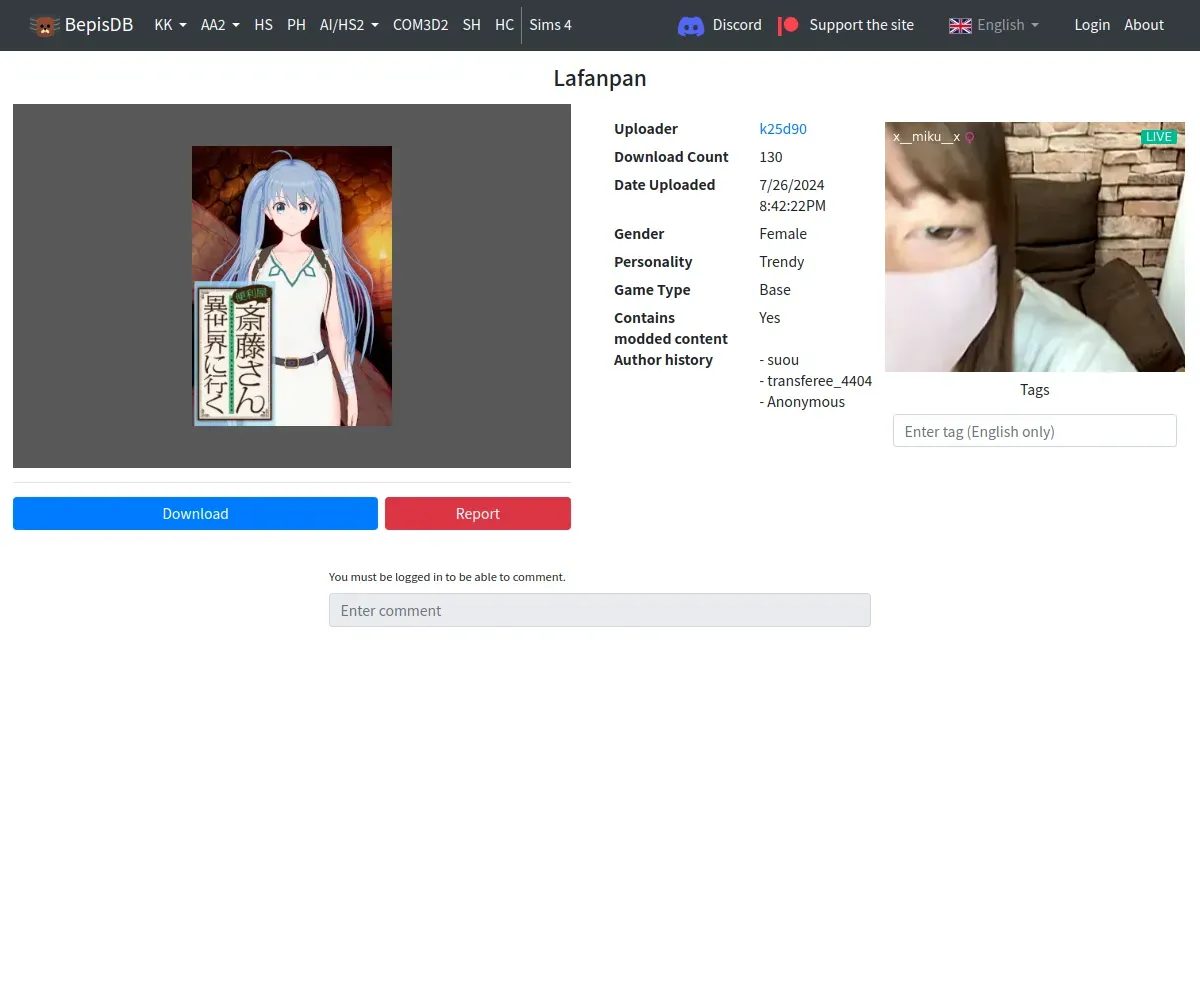This screenshot has width=1200, height=1000.
Task: Click the red Patreon support icon
Action: [788, 25]
